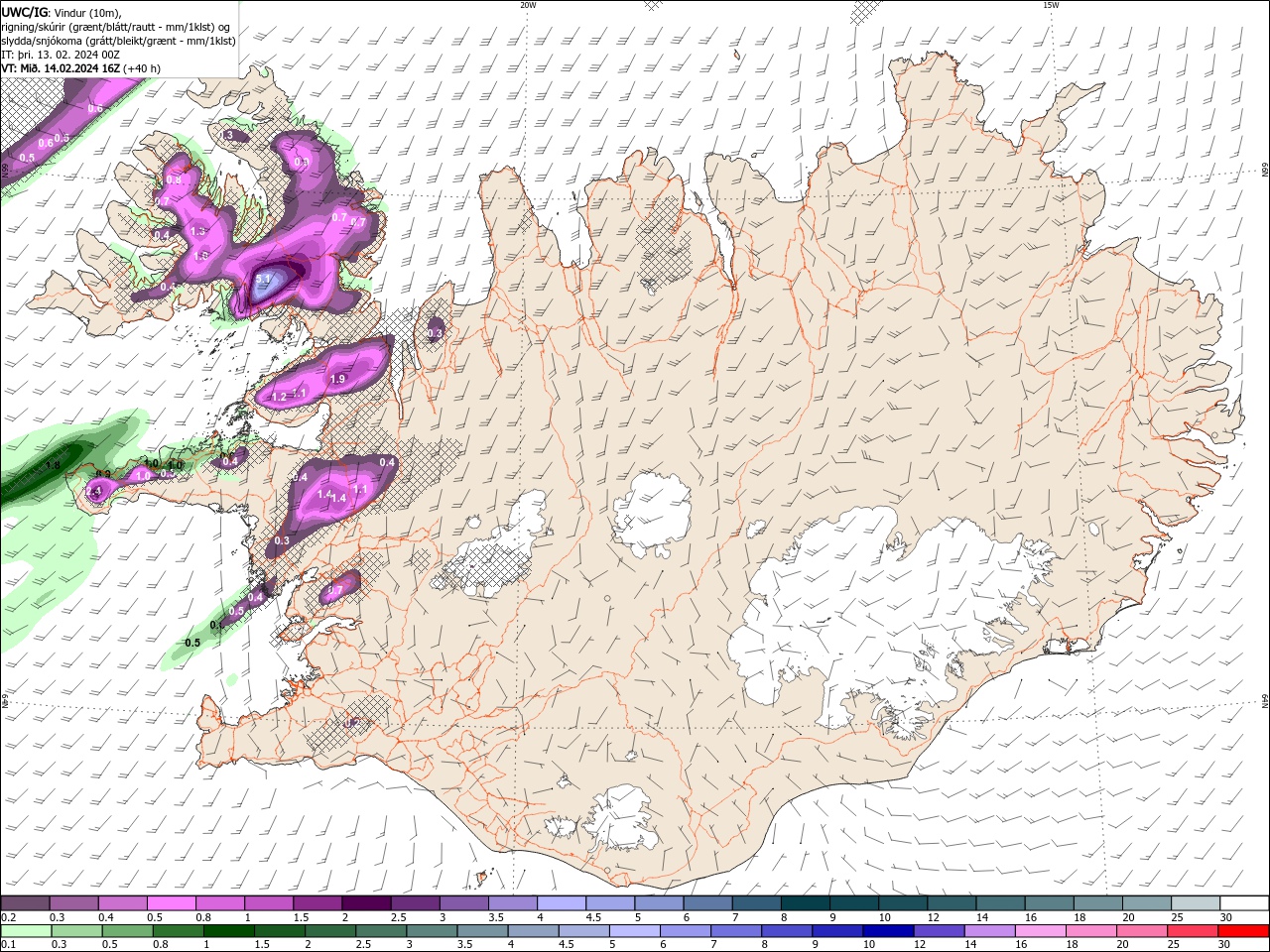Click the 'VT: Mið. 14.02.2024 16Z (+40 h)' line
This screenshot has width=1270, height=952.
81,68
